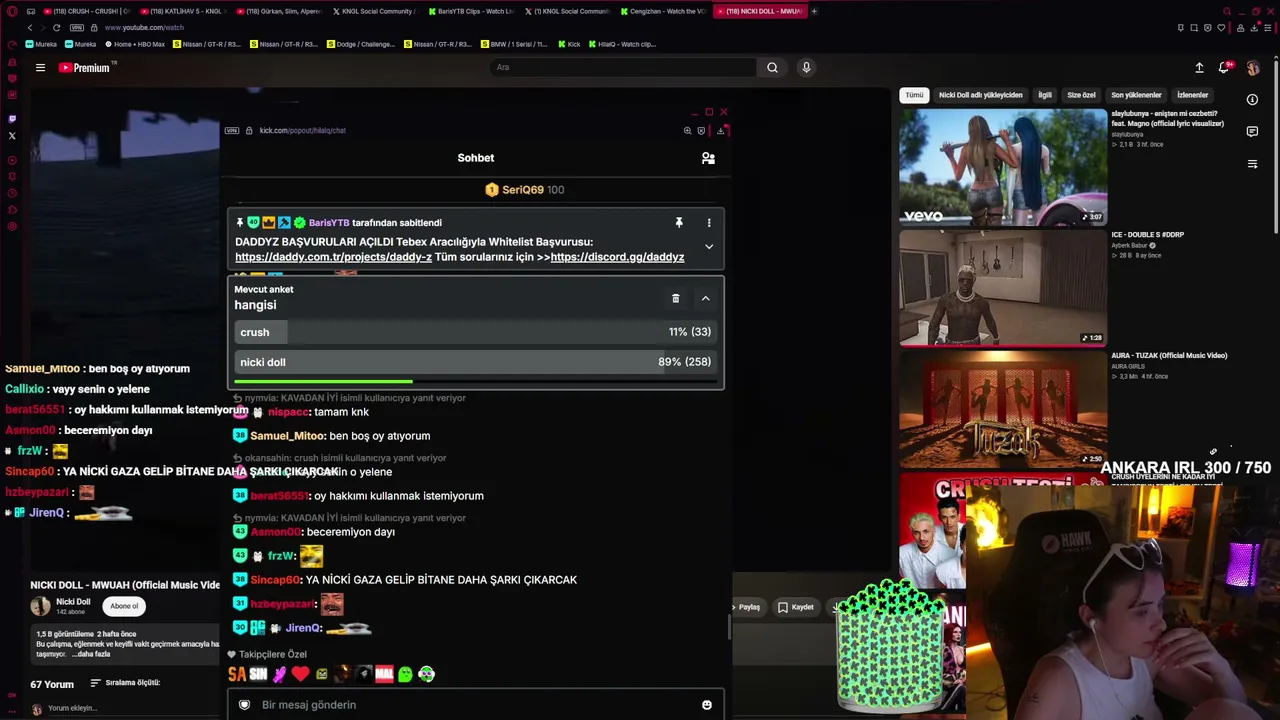Click the YouTube search field
This screenshot has height=720, width=1280.
pyautogui.click(x=623, y=68)
